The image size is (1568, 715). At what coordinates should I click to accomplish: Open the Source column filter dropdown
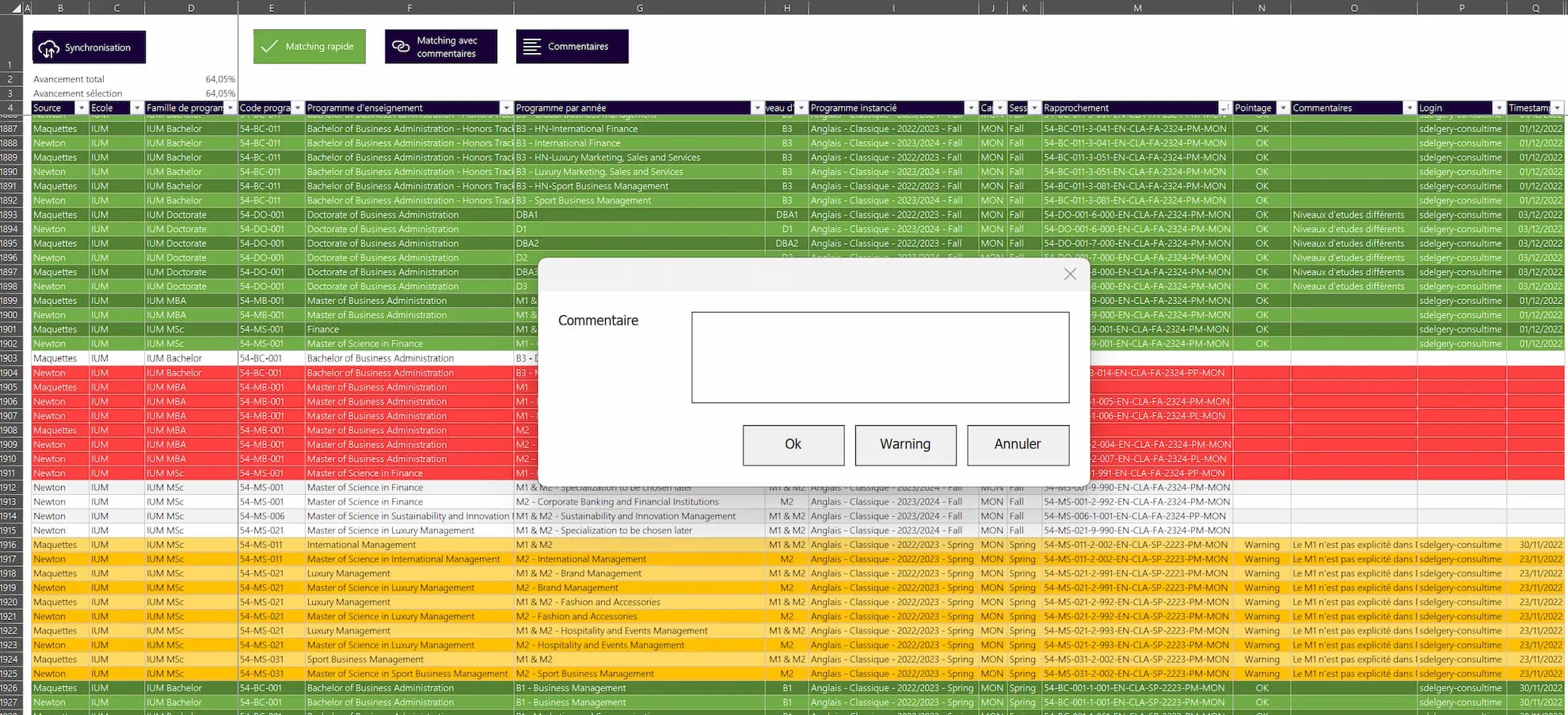coord(83,108)
